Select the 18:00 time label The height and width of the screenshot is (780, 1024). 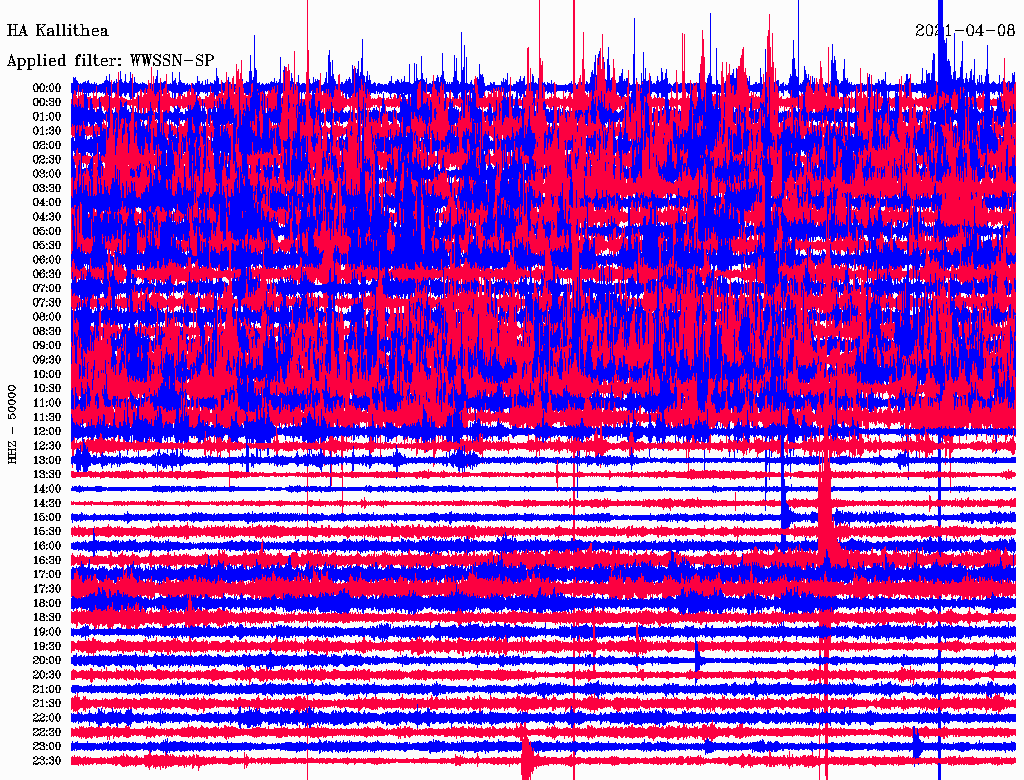47,603
